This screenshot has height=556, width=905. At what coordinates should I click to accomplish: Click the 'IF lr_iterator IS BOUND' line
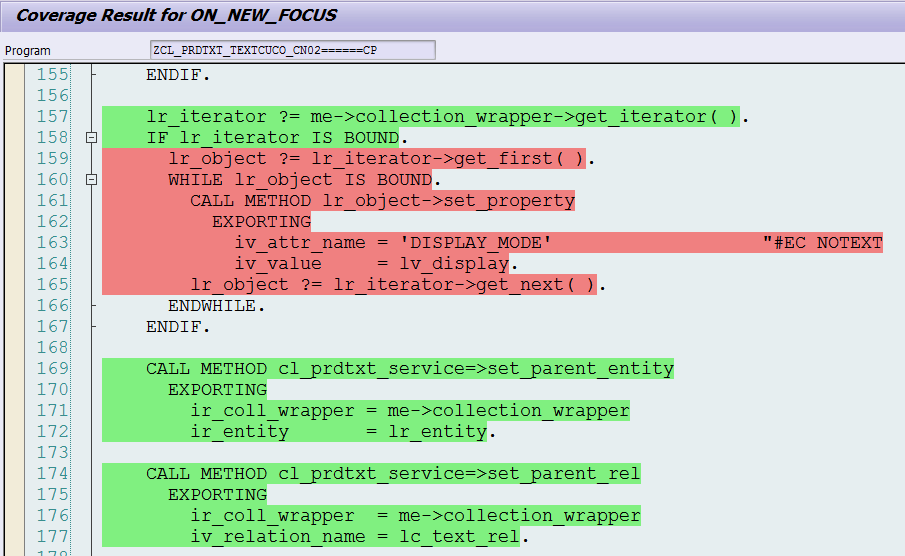point(277,137)
